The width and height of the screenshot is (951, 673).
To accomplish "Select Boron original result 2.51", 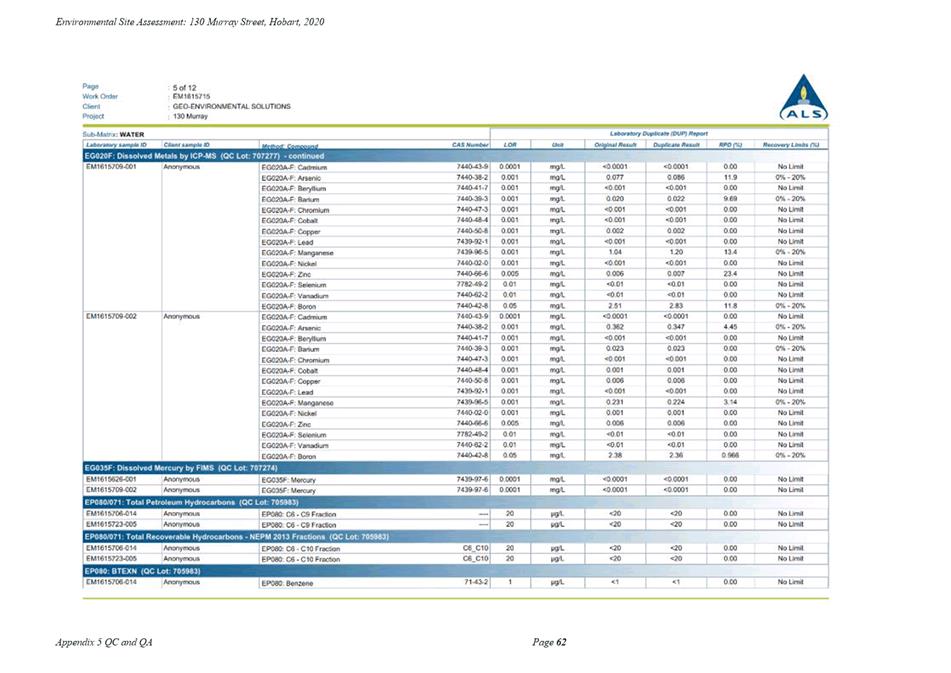I will tap(615, 306).
